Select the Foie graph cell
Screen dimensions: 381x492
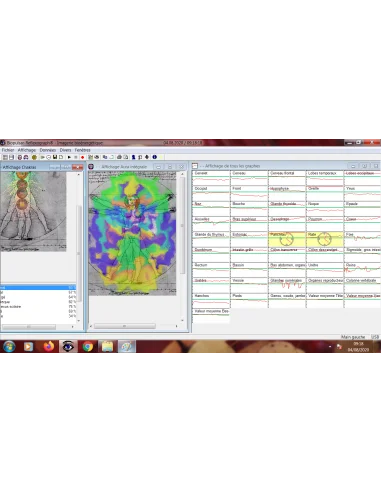click(x=363, y=239)
